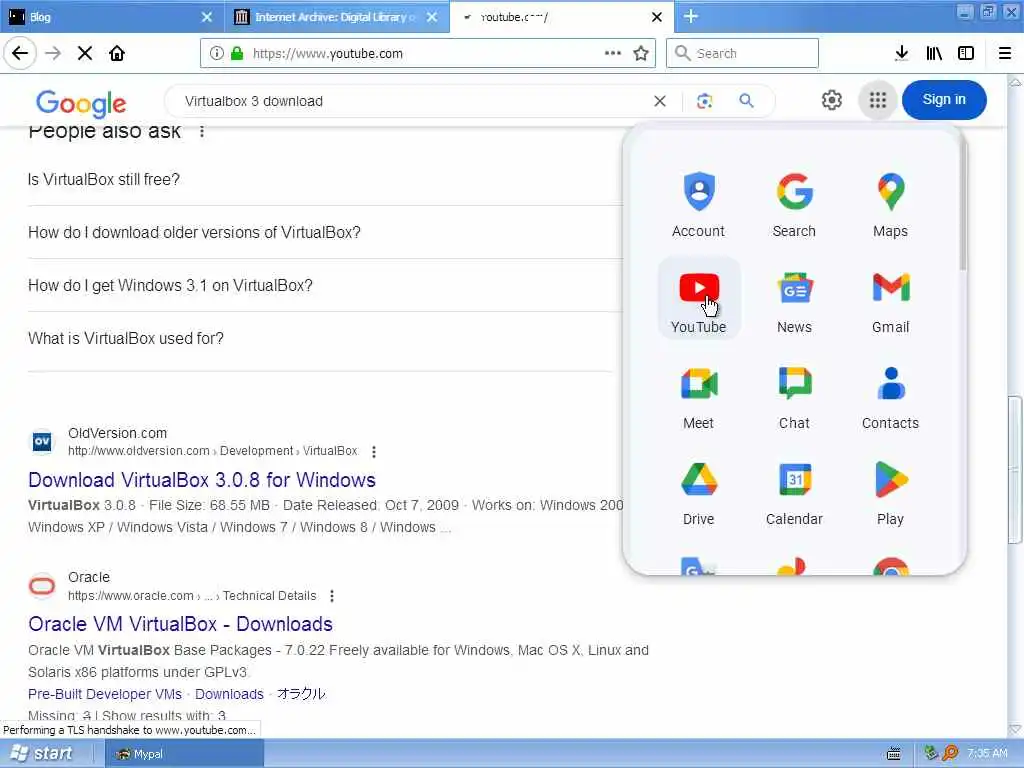Close the youtube.com tab
Viewport: 1024px width, 768px height.
657,17
